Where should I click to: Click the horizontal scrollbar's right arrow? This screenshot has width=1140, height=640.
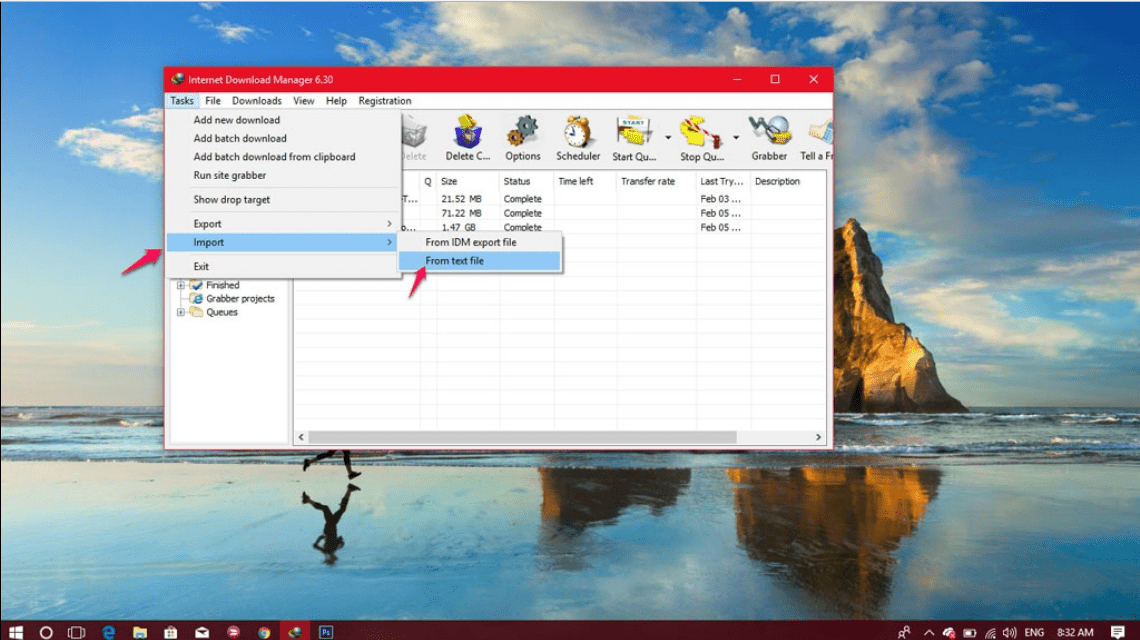[818, 437]
